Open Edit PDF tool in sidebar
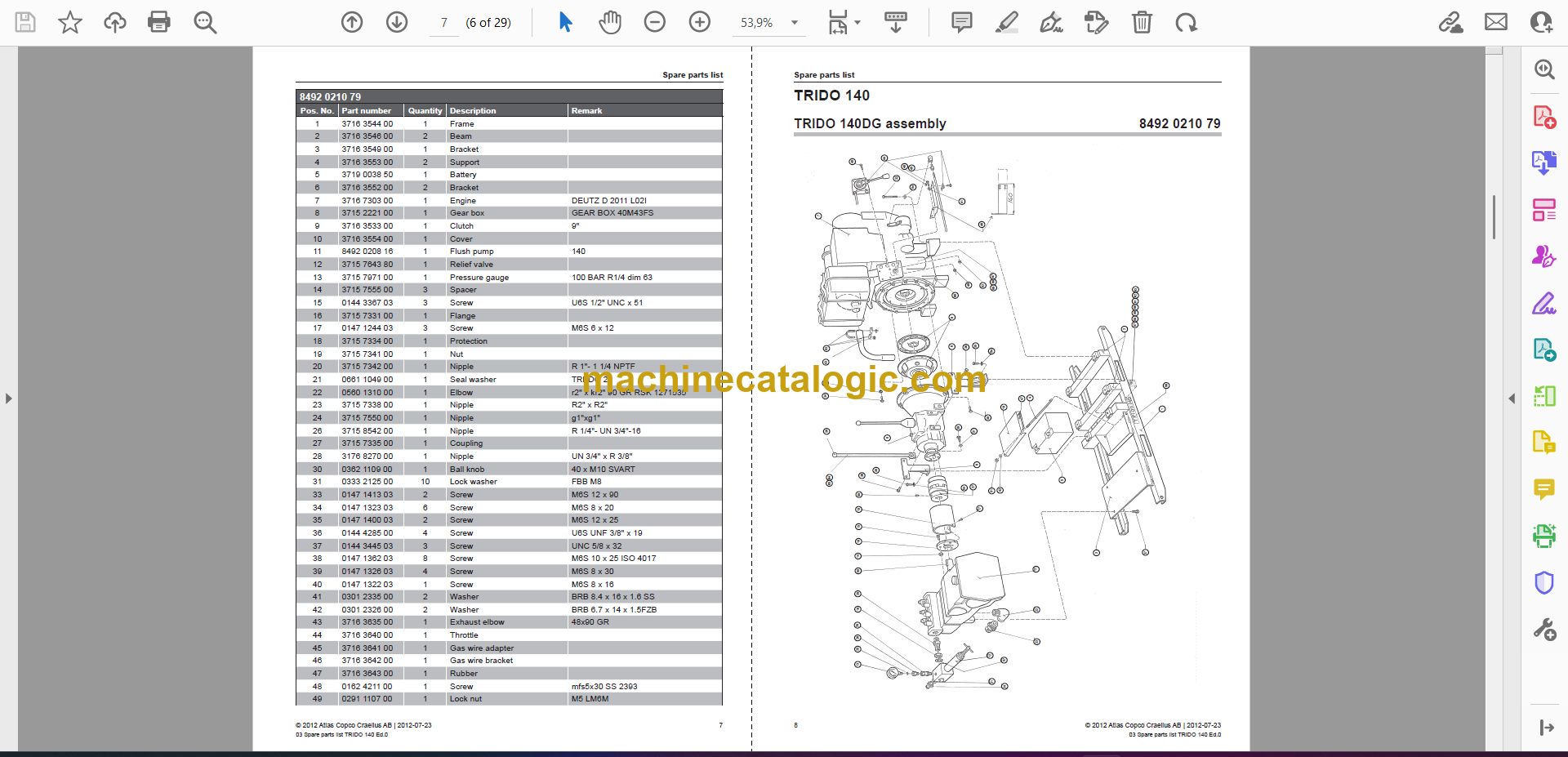The height and width of the screenshot is (757, 1568). tap(1544, 350)
